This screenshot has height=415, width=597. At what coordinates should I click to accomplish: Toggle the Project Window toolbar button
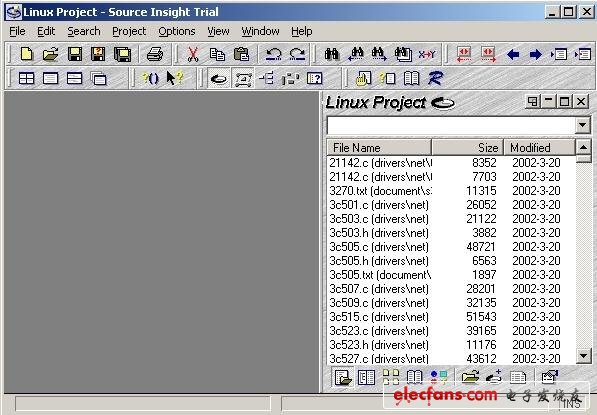point(219,79)
